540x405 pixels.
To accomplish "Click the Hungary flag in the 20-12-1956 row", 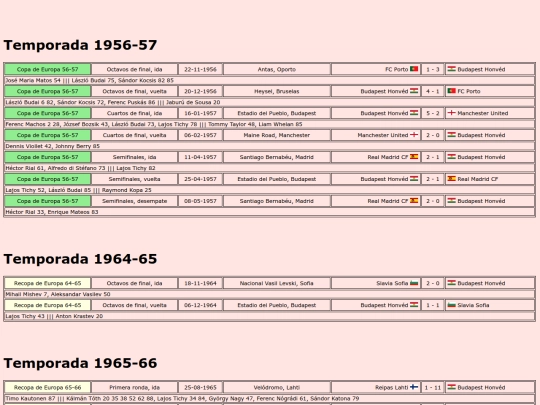I will [x=414, y=91].
